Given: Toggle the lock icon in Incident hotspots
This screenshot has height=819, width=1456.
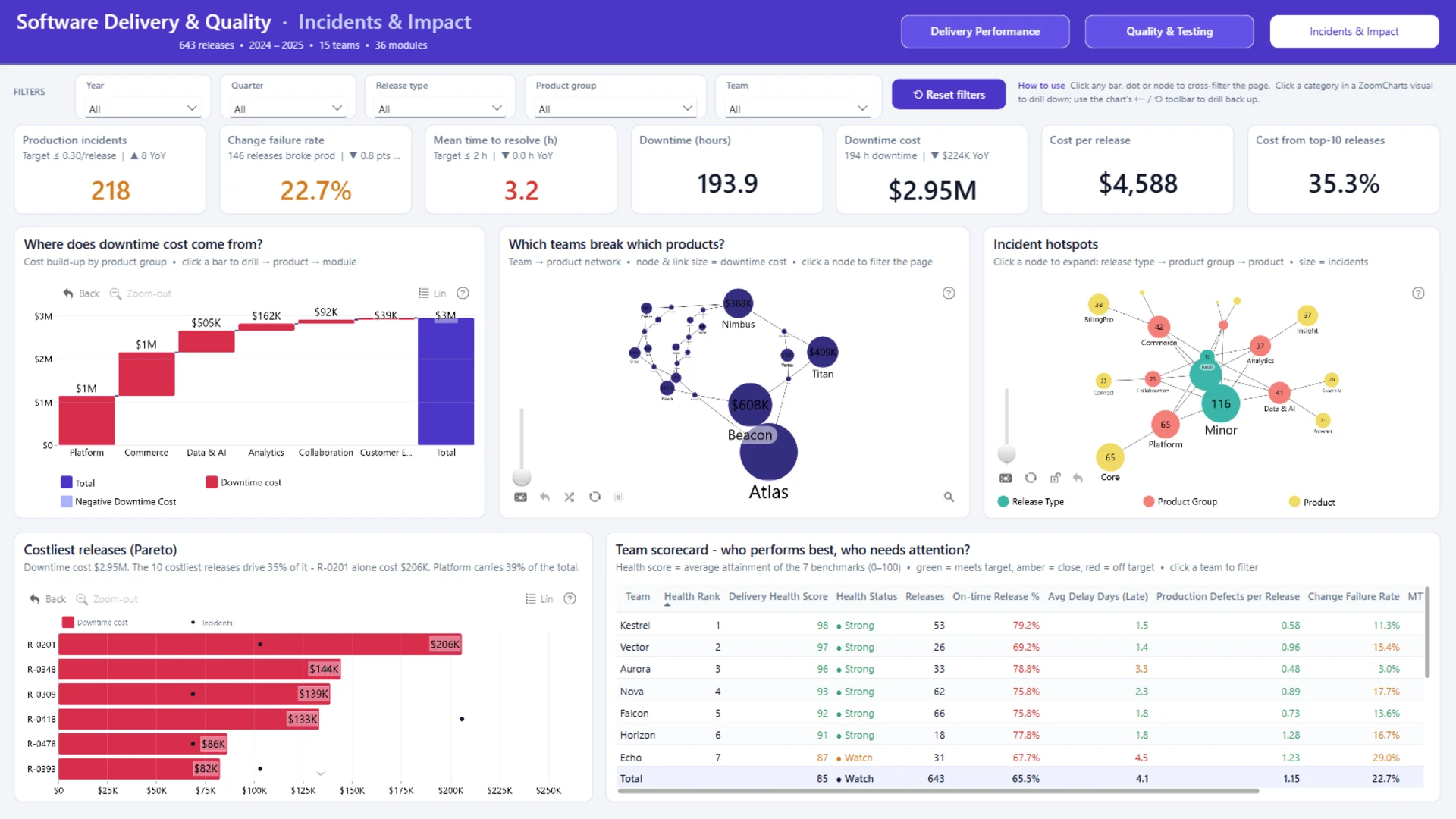Looking at the screenshot, I should tap(1055, 479).
